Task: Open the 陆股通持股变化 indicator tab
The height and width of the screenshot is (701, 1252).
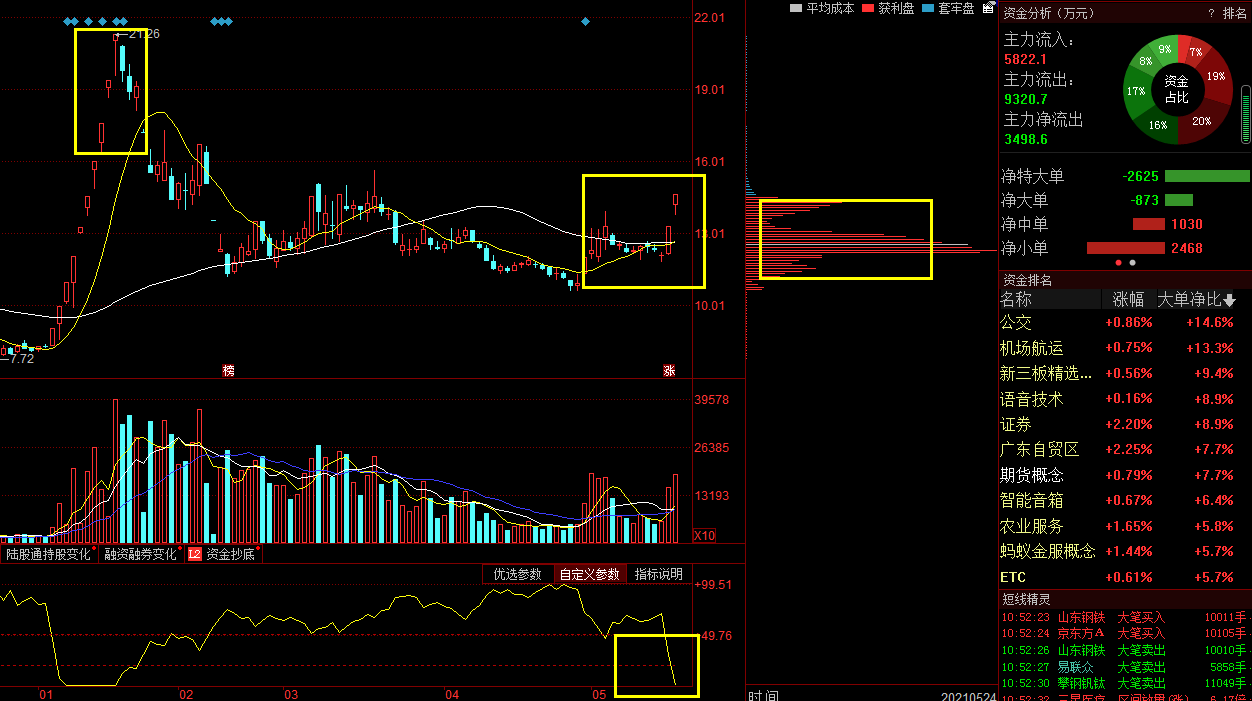Action: click(x=48, y=554)
